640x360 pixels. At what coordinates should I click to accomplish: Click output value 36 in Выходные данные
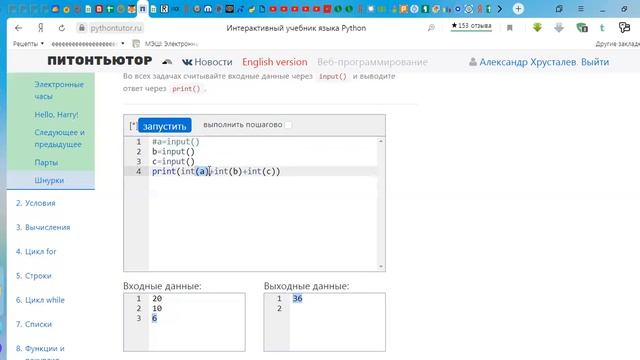pyautogui.click(x=298, y=298)
